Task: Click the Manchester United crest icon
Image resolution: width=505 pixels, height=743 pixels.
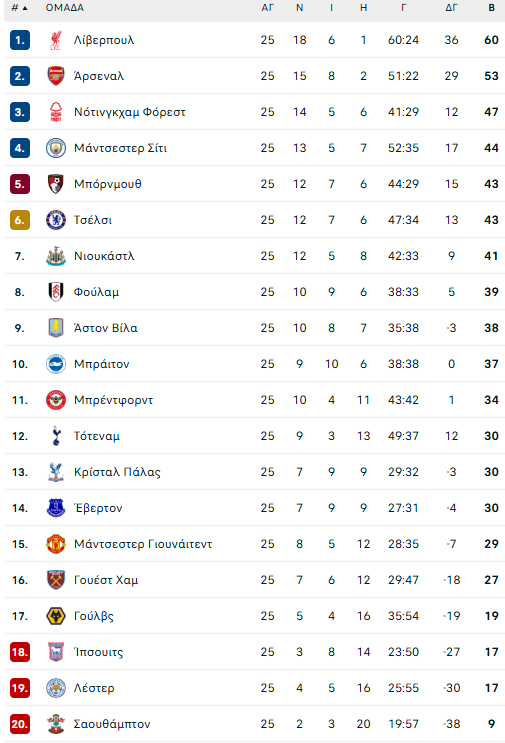Action: 56,544
